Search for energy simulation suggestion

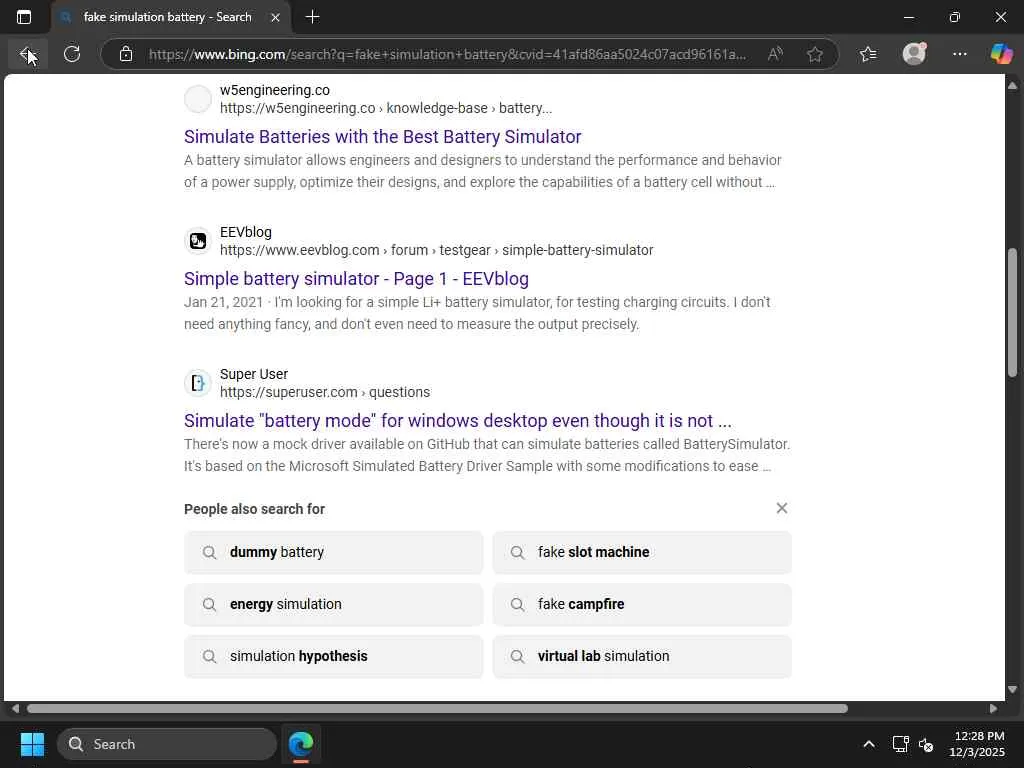coord(334,605)
